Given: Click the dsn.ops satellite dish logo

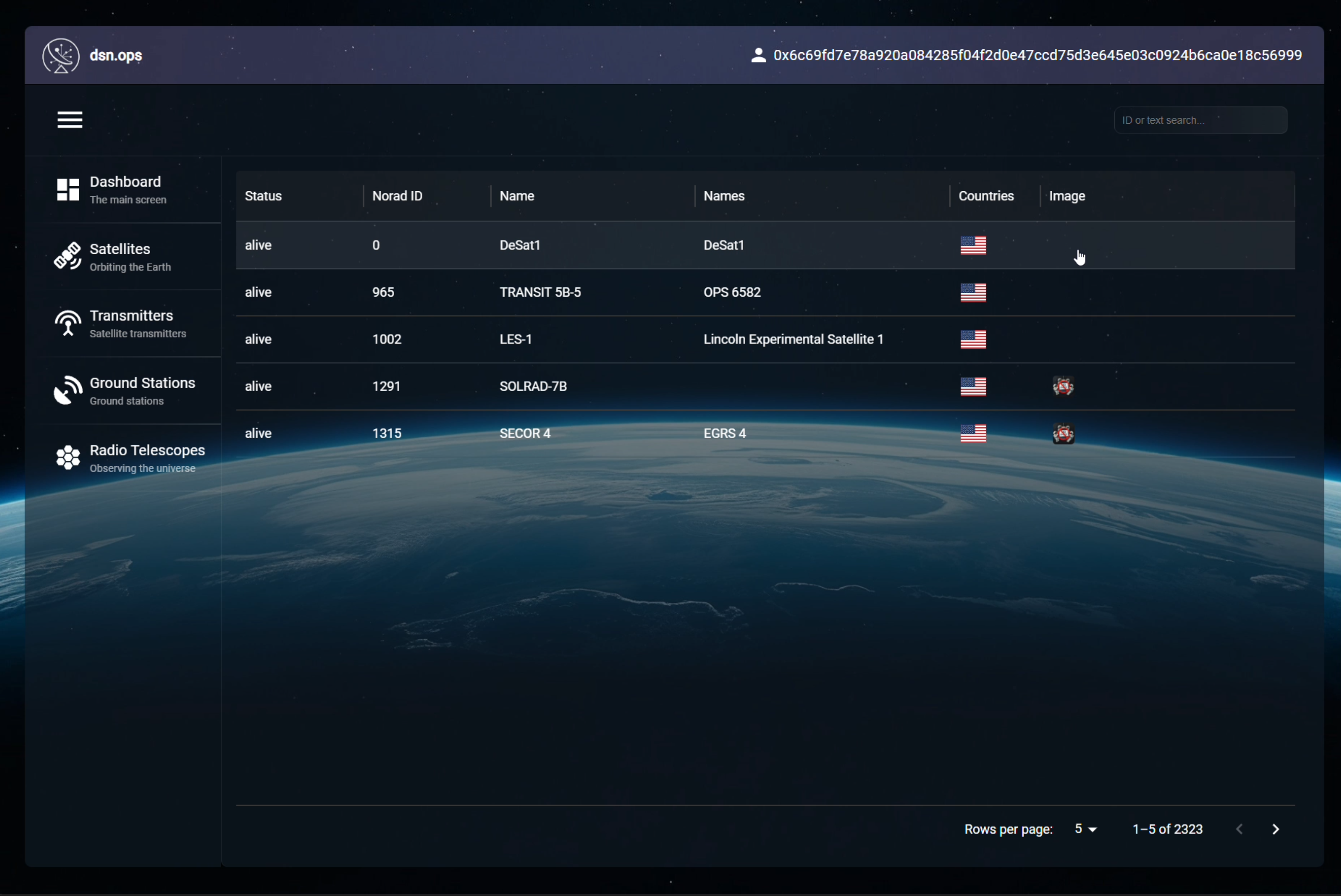Looking at the screenshot, I should click(x=61, y=56).
